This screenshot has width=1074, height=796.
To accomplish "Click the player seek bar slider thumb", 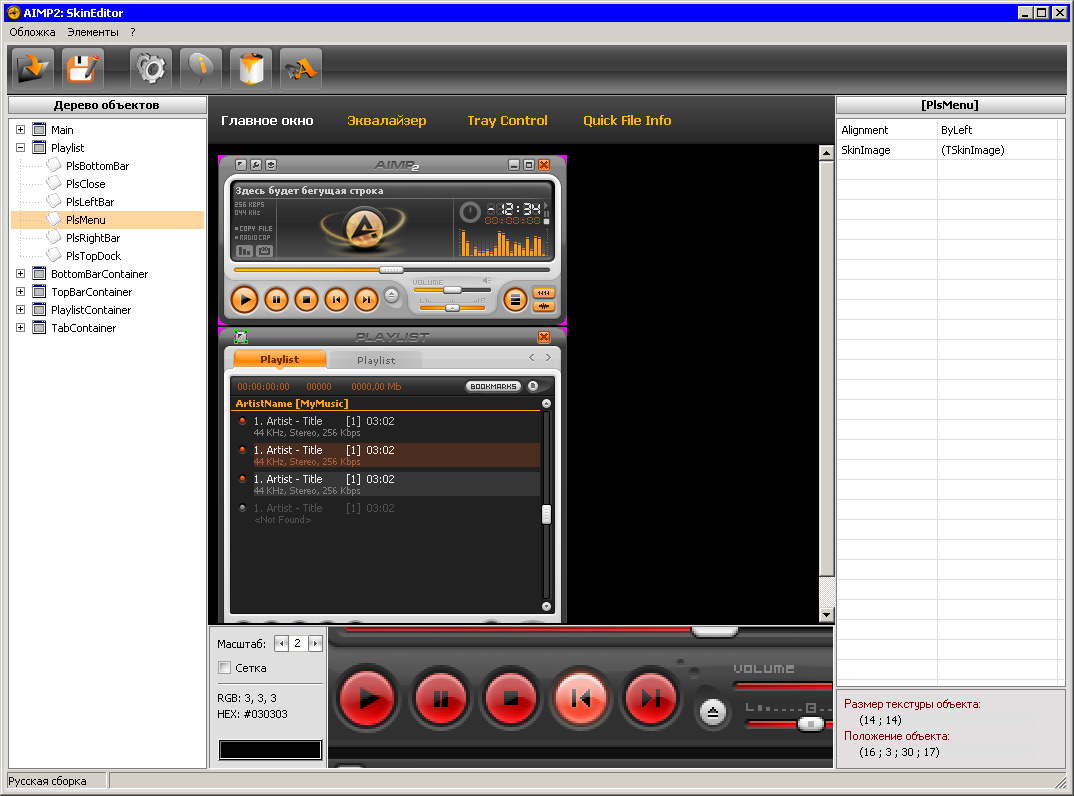I will pos(391,270).
